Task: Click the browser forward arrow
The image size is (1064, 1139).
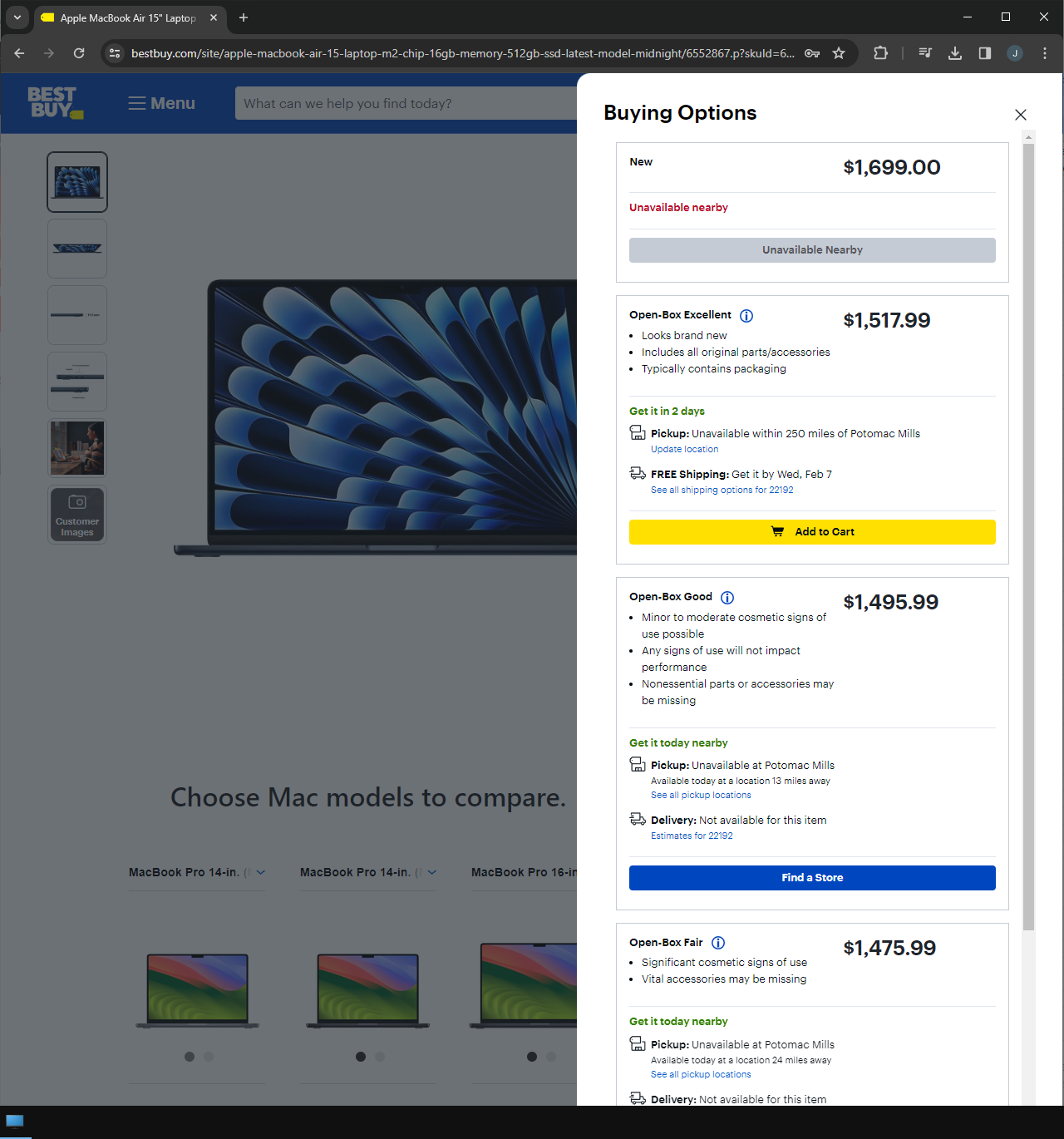Action: tap(49, 53)
